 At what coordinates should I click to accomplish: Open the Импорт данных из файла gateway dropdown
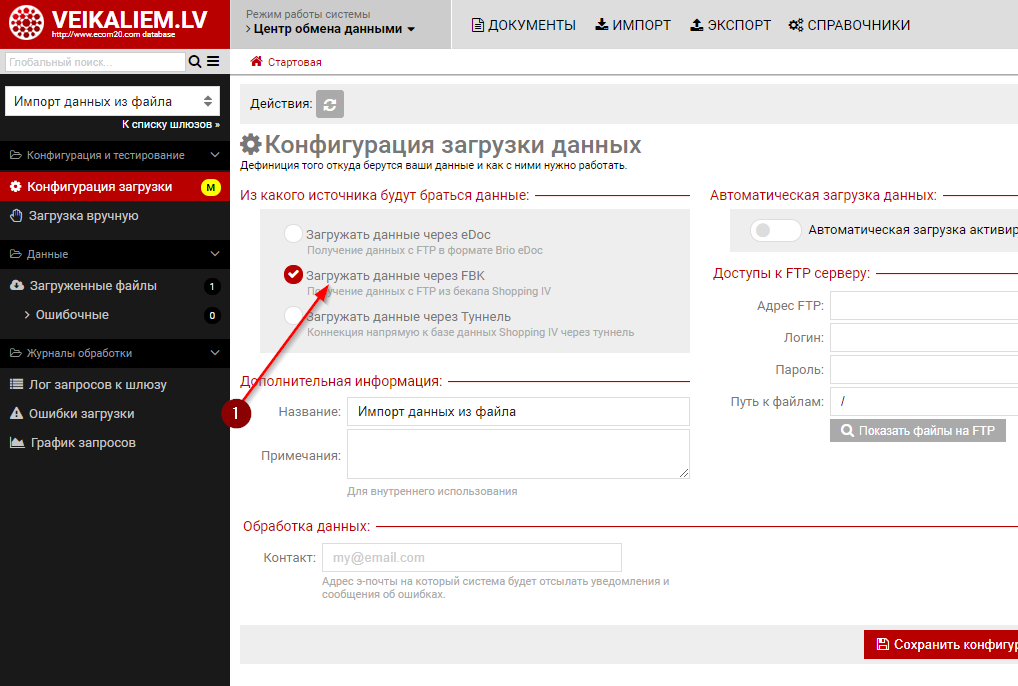tap(112, 101)
